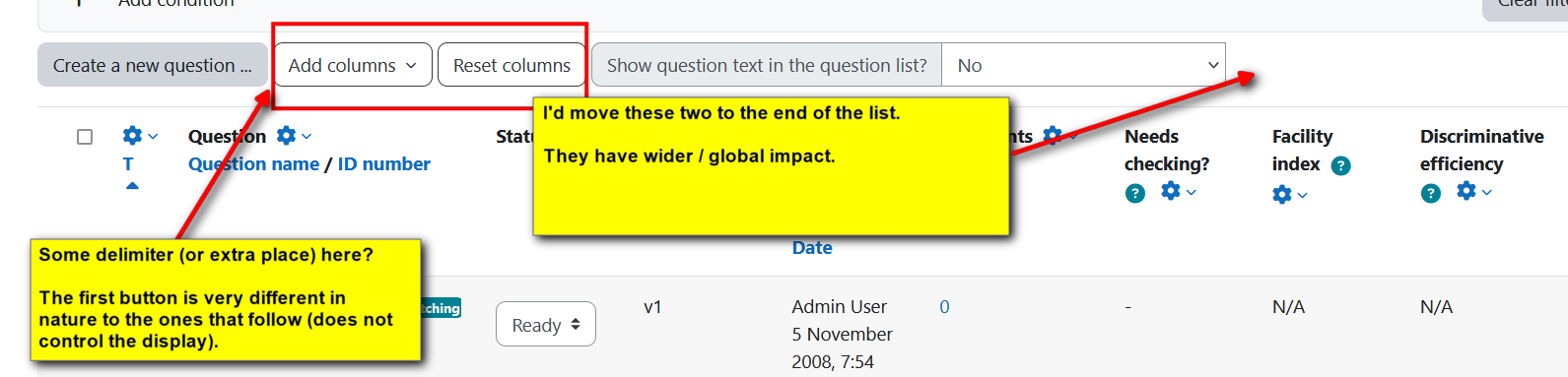1568x377 pixels.
Task: Open the Facility index column gear menu
Action: pos(1289,195)
